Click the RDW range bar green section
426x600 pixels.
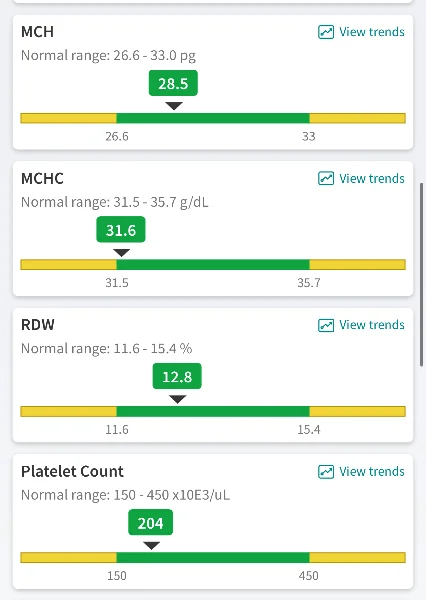point(213,411)
